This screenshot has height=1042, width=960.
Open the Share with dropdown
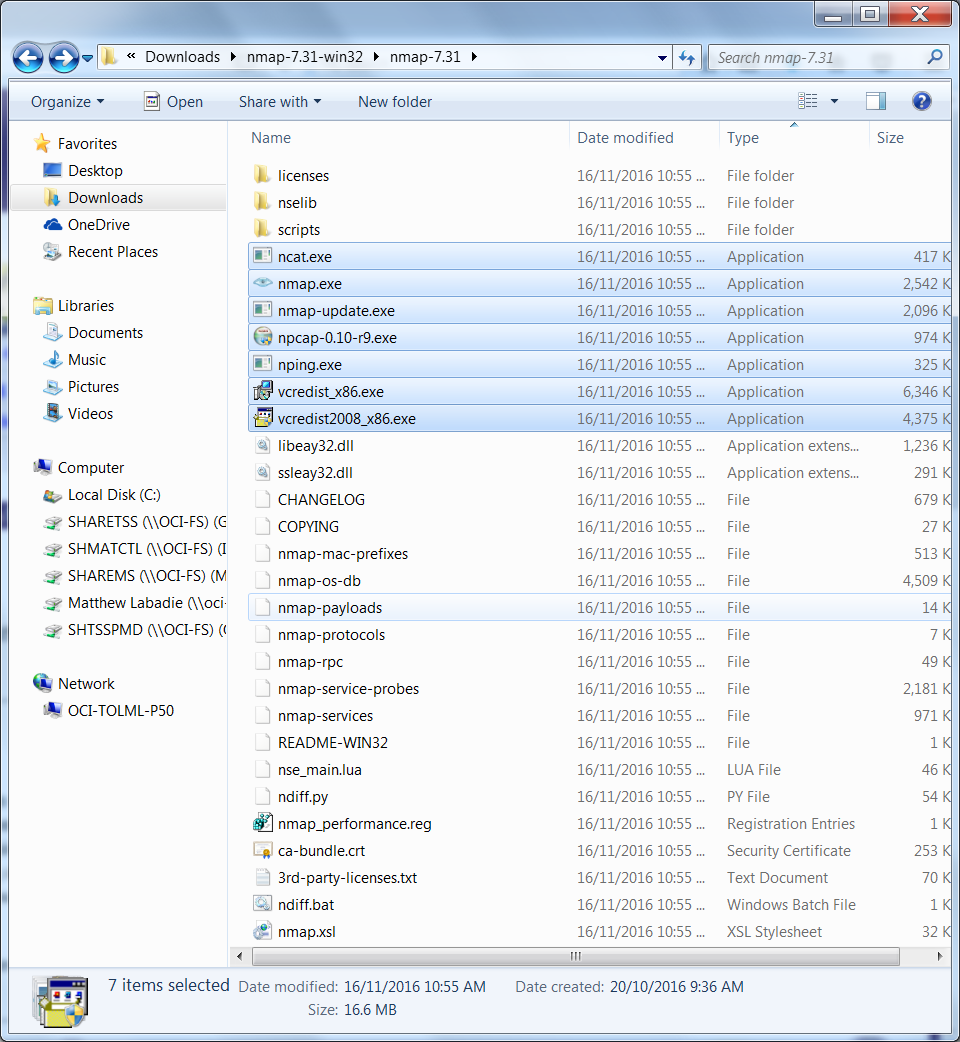[280, 102]
